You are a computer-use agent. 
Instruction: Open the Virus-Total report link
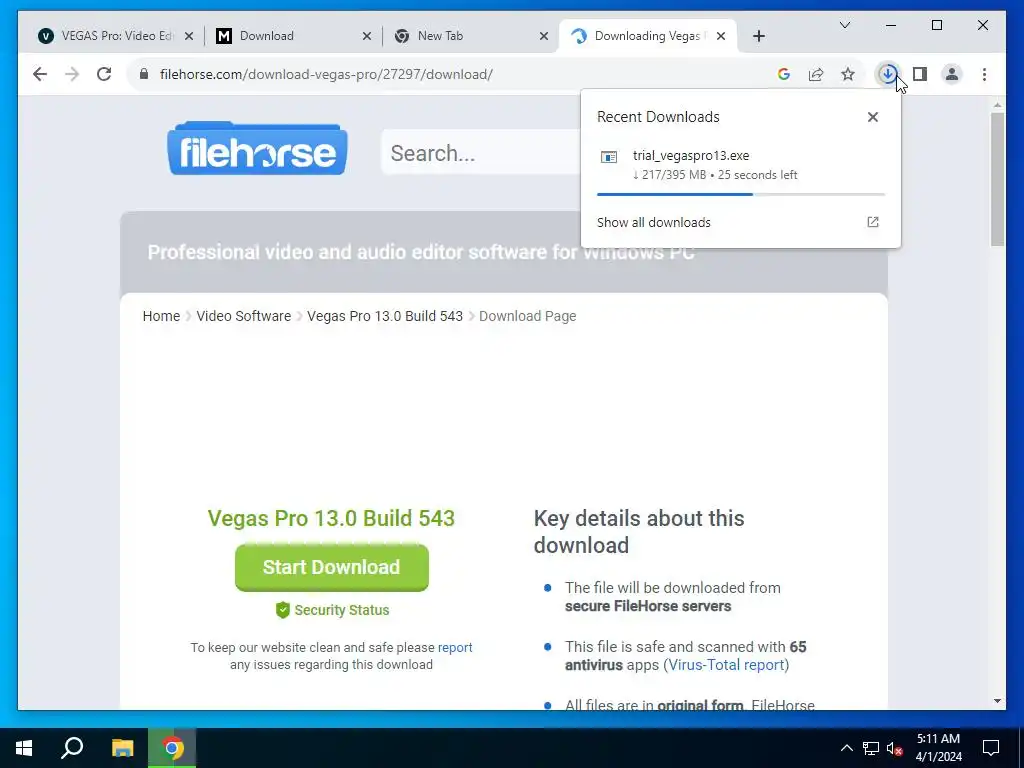click(x=726, y=665)
